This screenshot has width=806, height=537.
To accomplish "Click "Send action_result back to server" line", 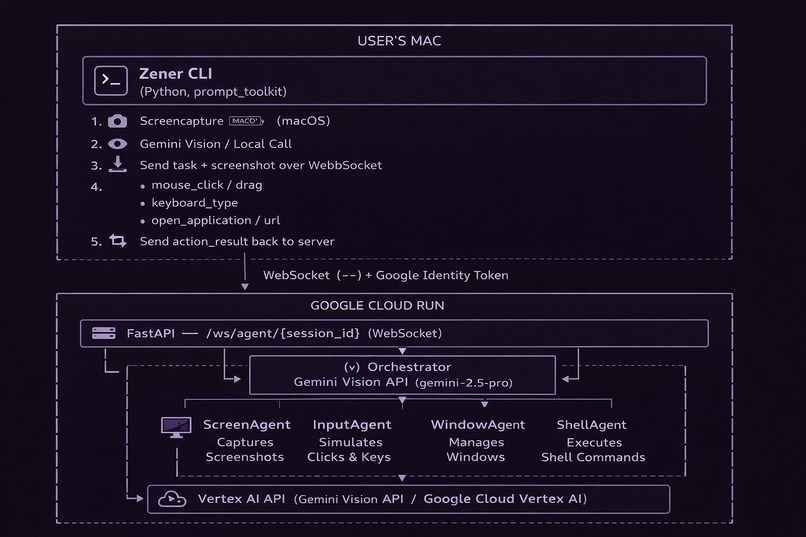I will pos(237,241).
